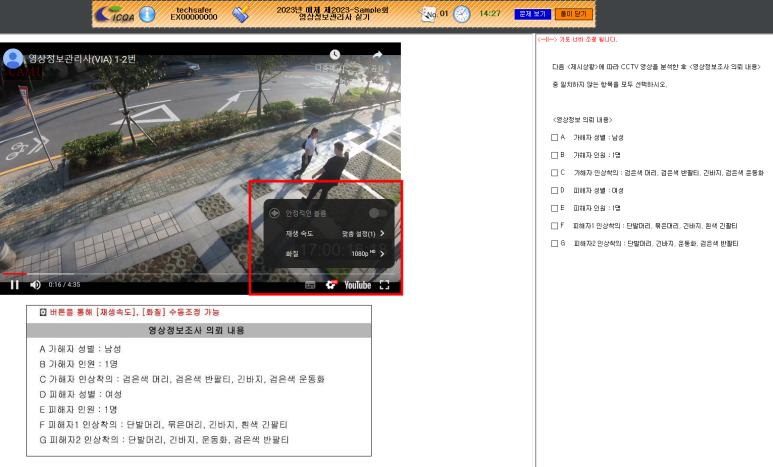Viewport: 773px width, 467px height.
Task: Click the orange 풀이 닫기 button
Action: coord(573,14)
